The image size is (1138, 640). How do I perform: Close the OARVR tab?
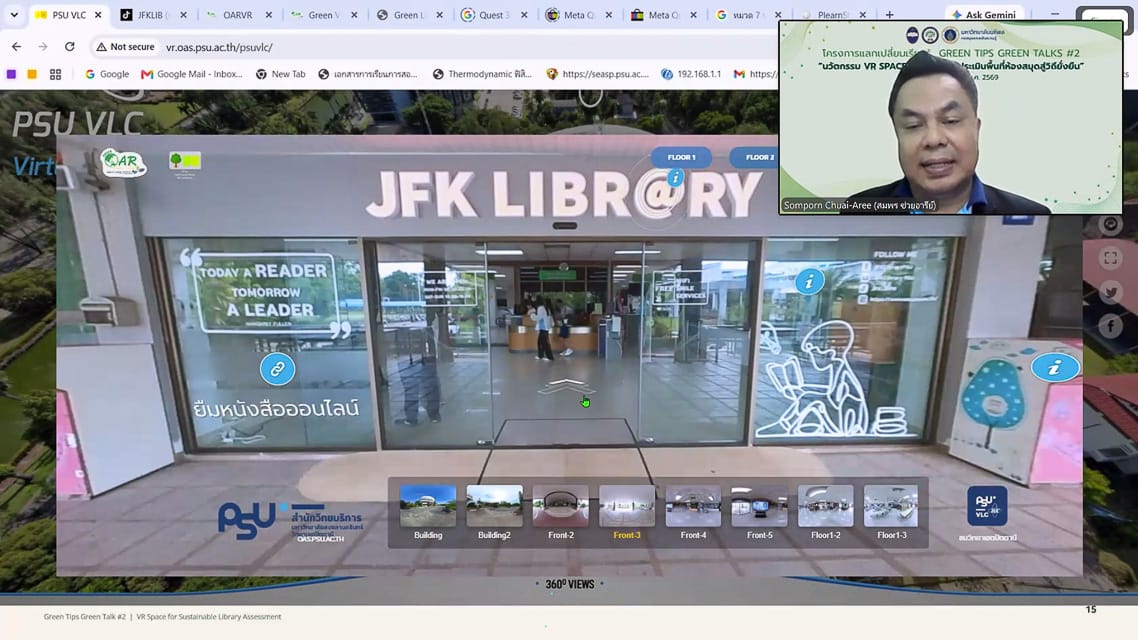[269, 15]
